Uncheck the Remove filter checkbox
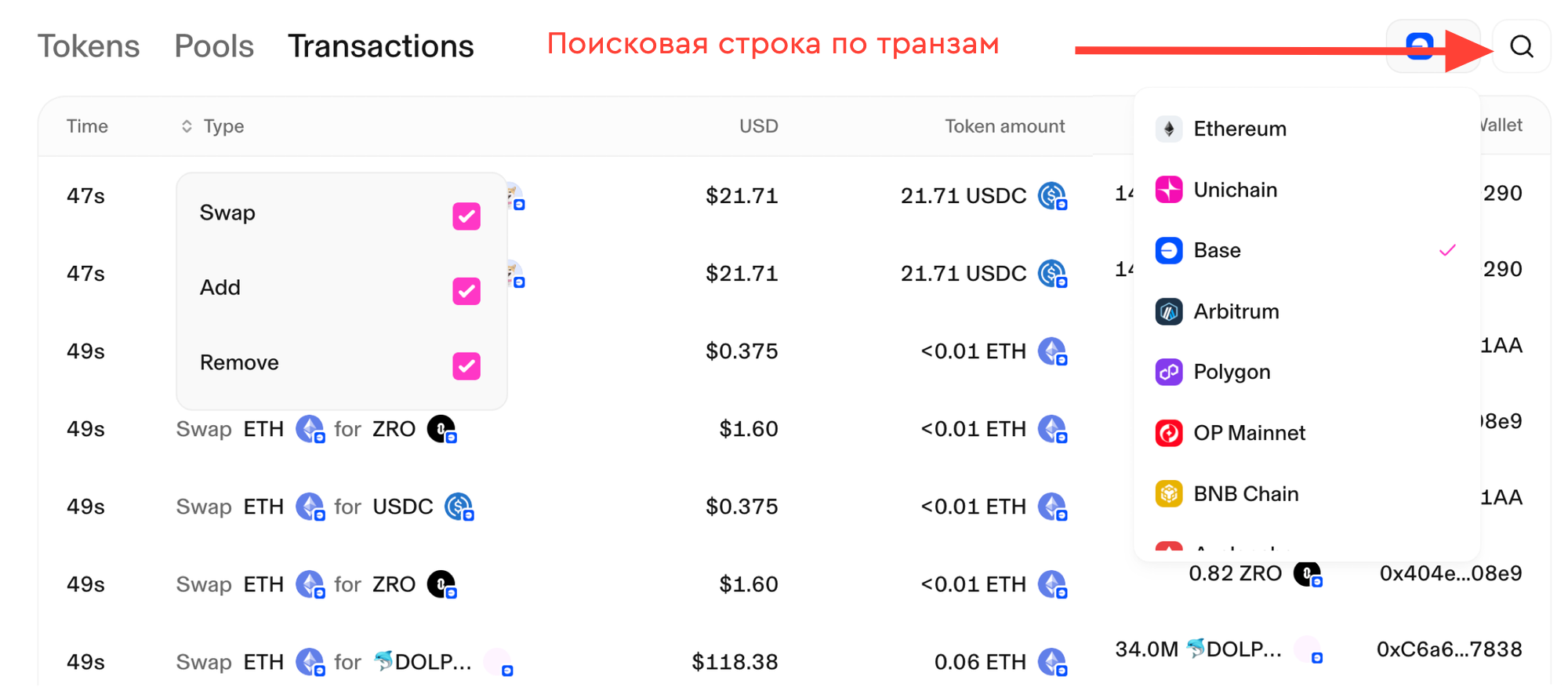1568x687 pixels. [x=466, y=365]
